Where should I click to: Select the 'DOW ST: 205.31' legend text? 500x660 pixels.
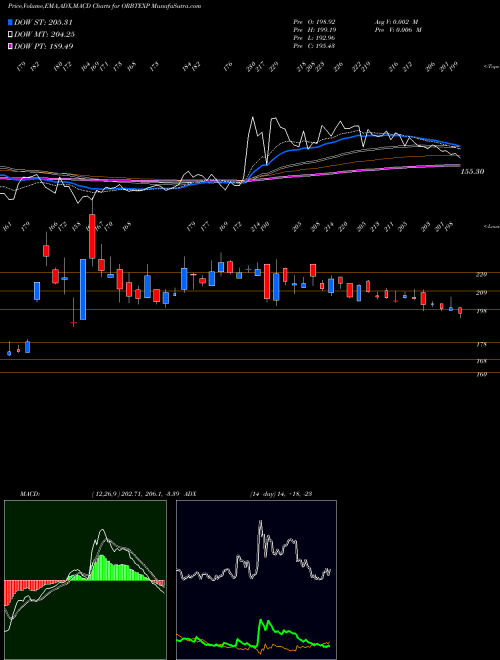click(x=44, y=22)
